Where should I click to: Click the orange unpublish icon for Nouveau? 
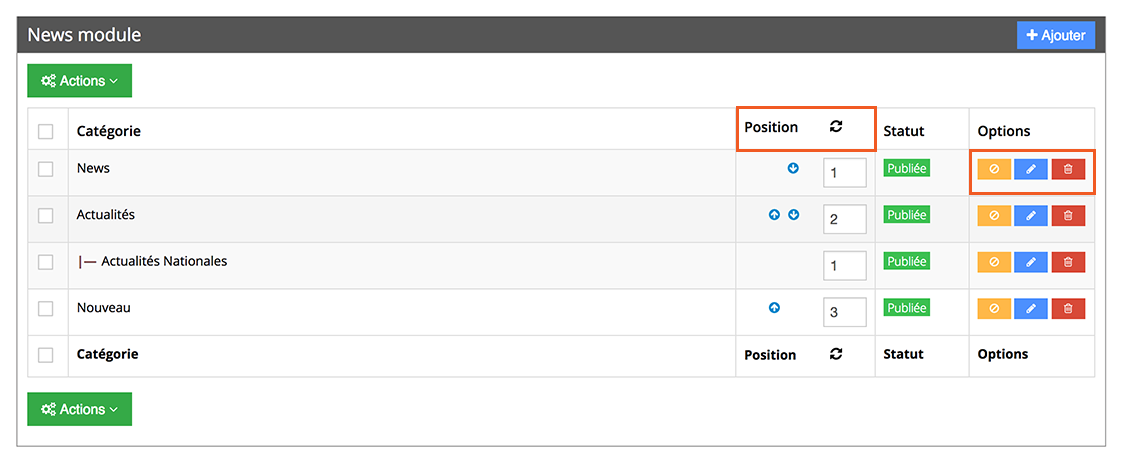pos(994,308)
